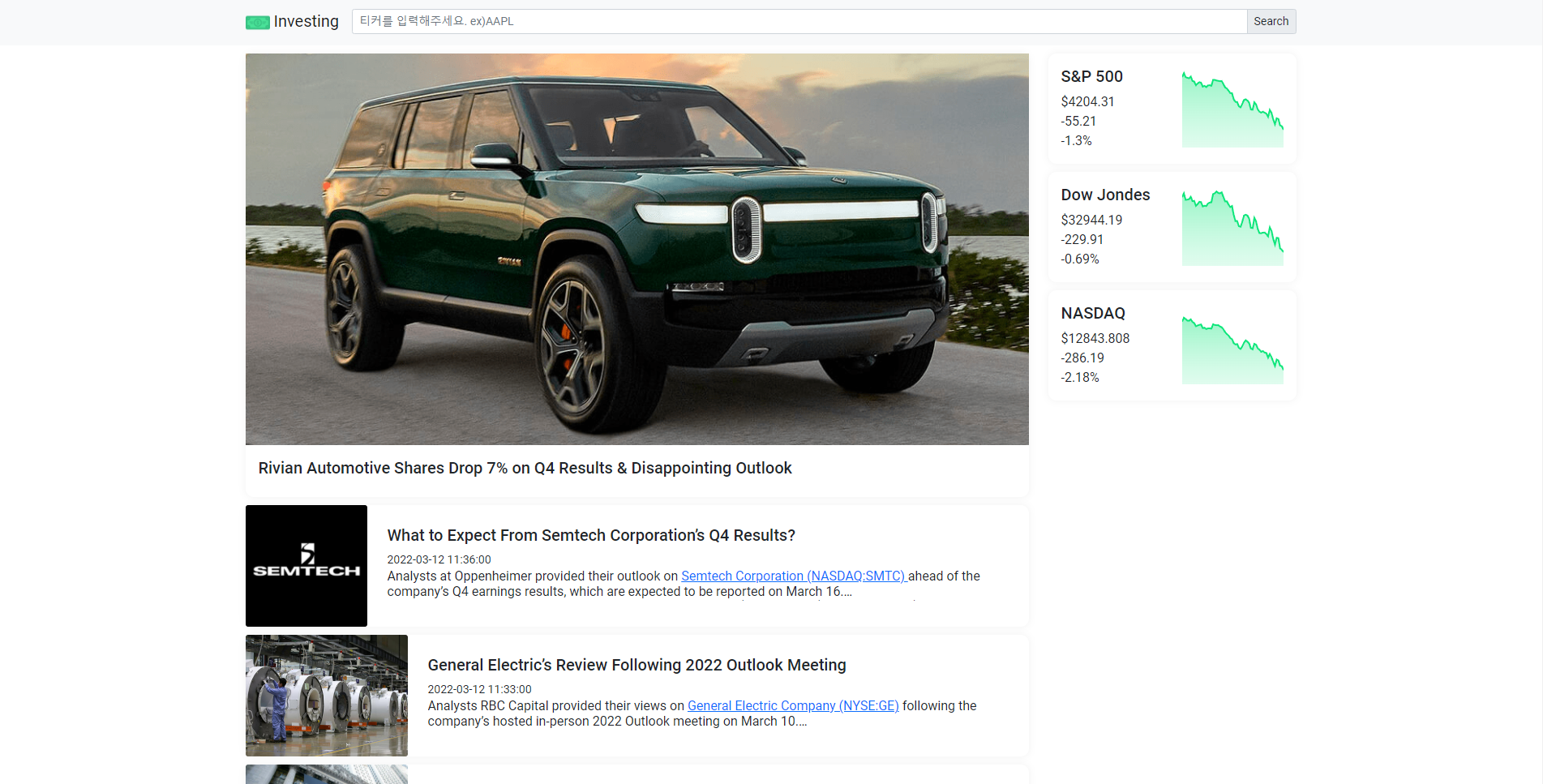Select the S&P 500 index card title
Viewport: 1543px width, 784px height.
click(x=1091, y=76)
